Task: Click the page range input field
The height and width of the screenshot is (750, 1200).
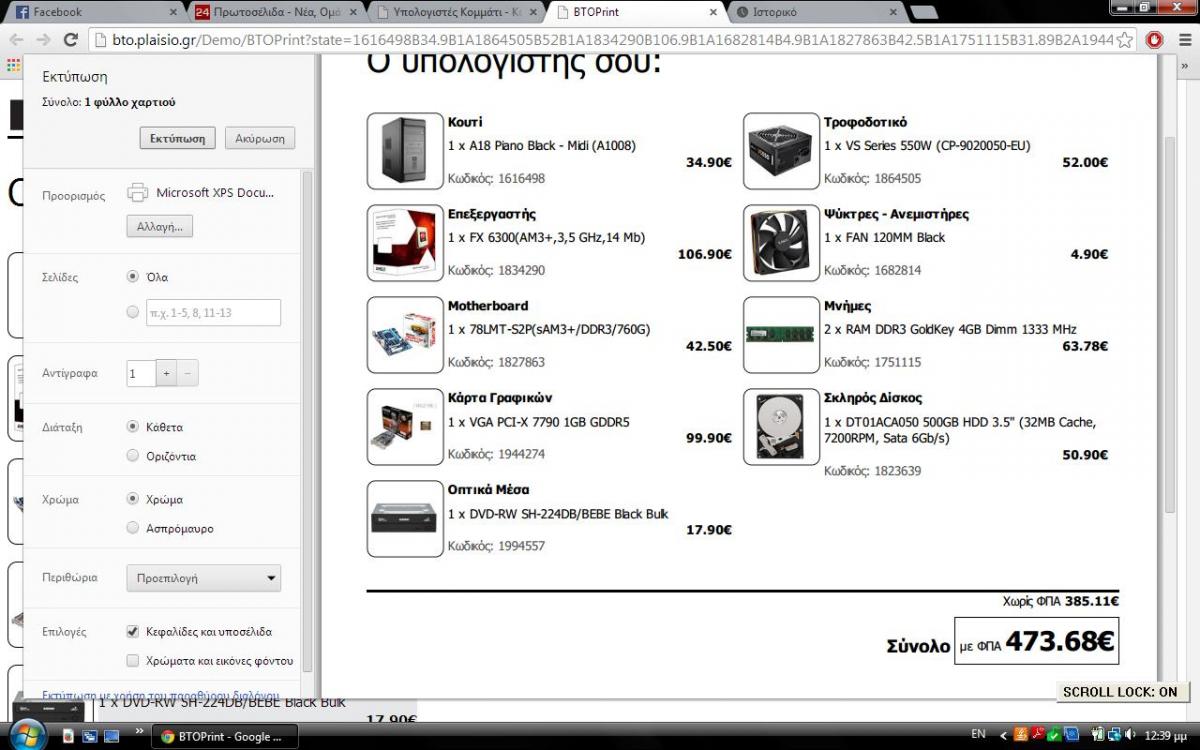Action: coord(213,312)
